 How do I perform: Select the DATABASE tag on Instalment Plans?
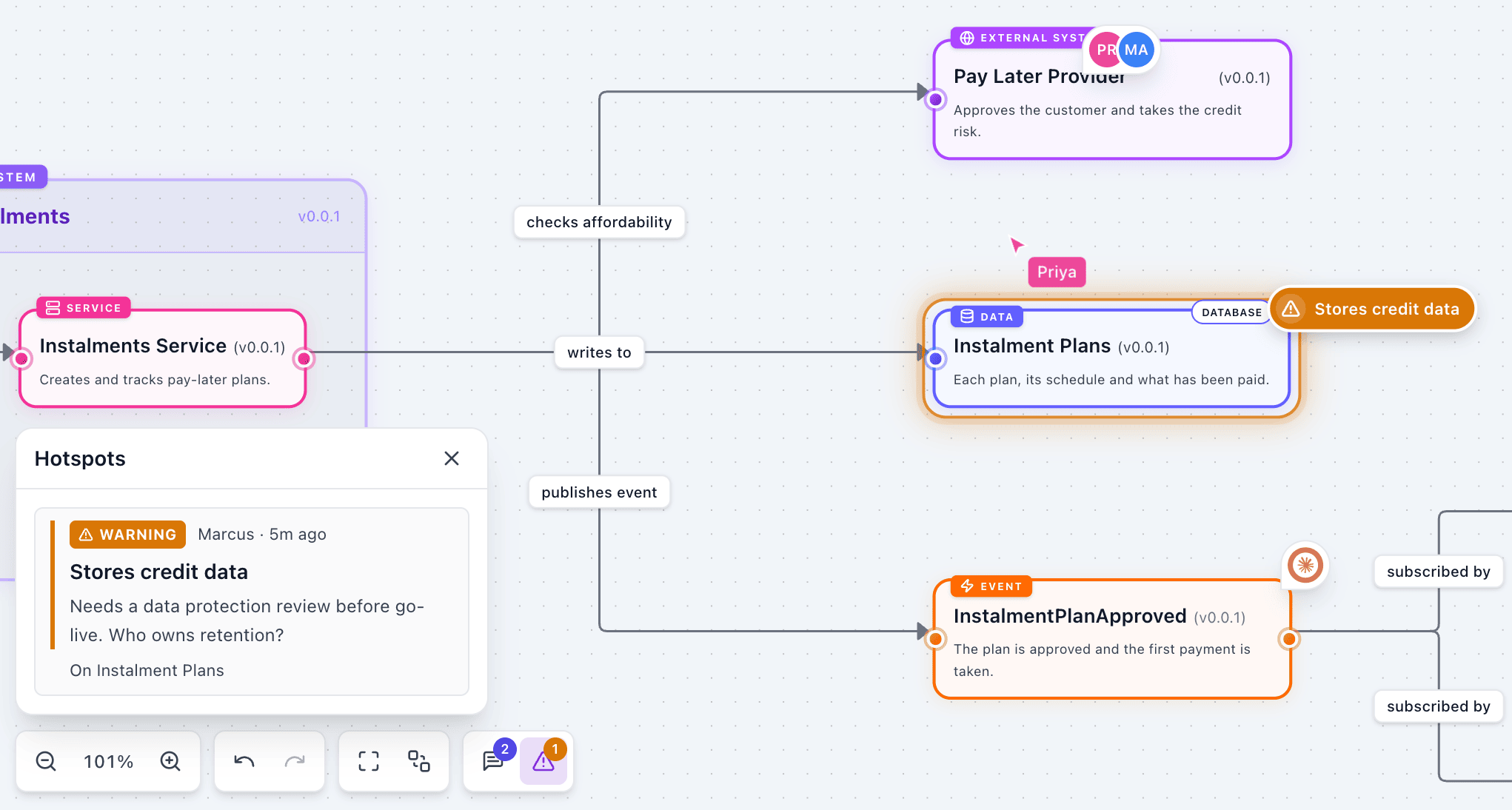click(1231, 312)
